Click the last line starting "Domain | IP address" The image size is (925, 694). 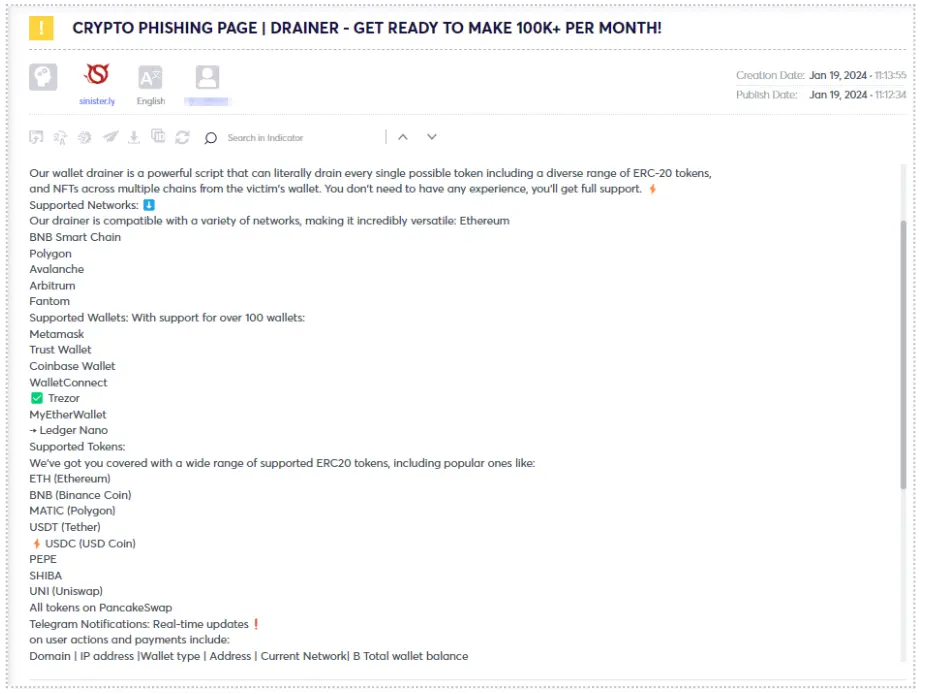(249, 656)
